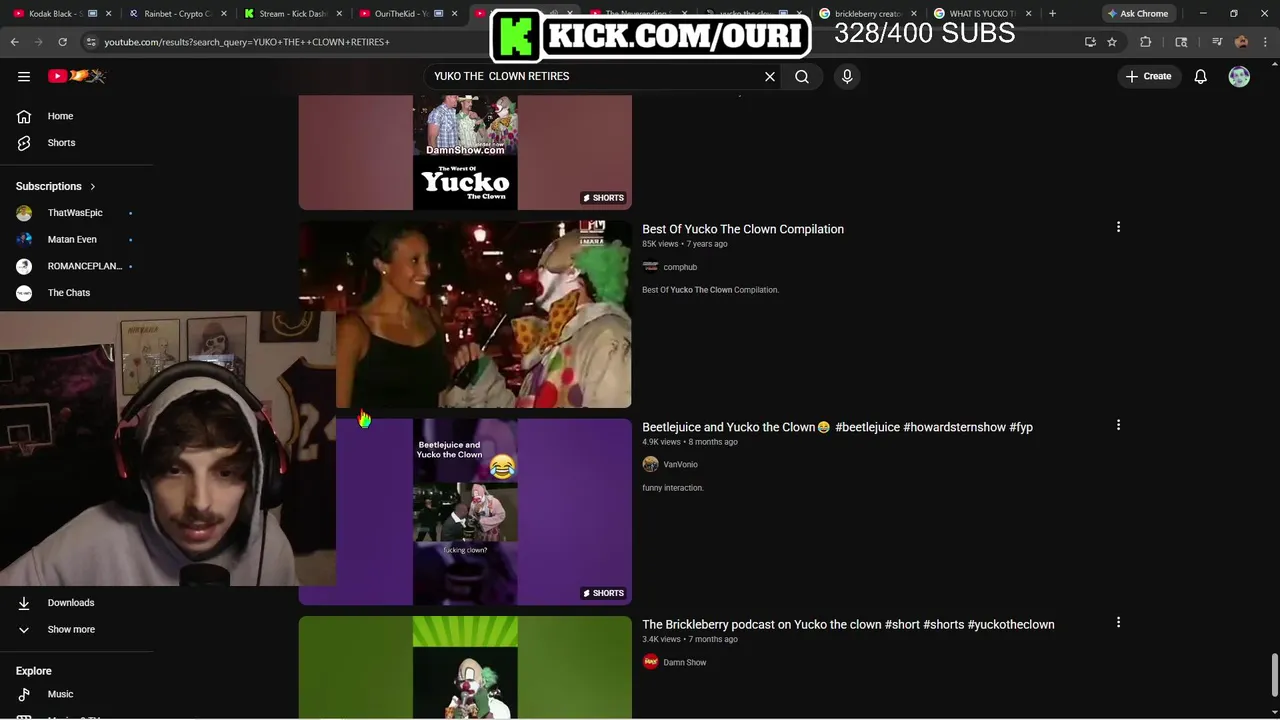The height and width of the screenshot is (720, 1280).
Task: Open the Create menu
Action: 1148,76
